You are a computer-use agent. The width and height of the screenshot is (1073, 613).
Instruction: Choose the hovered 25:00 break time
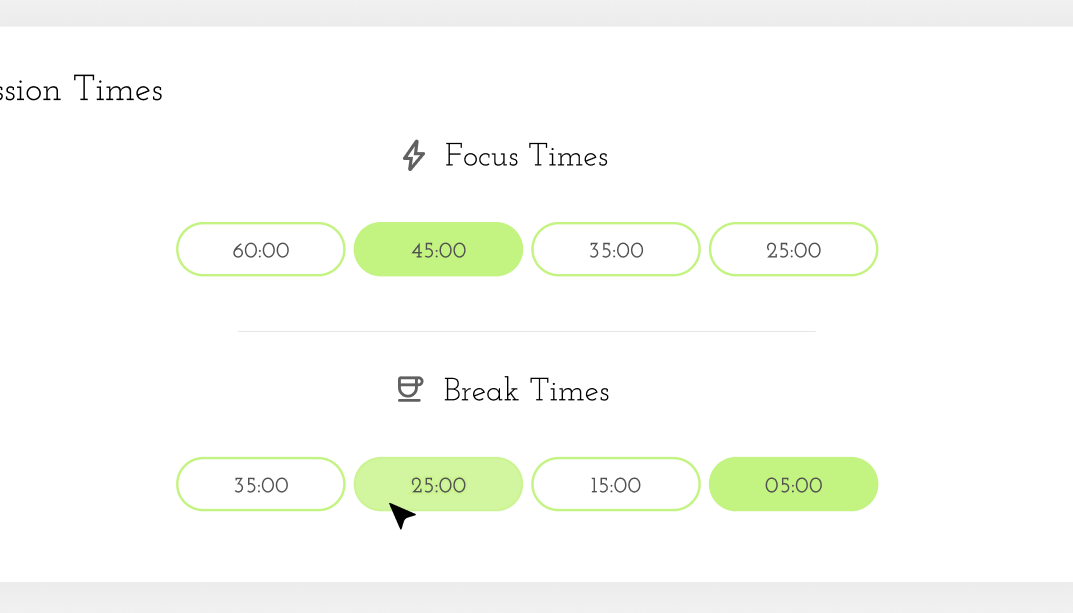439,484
